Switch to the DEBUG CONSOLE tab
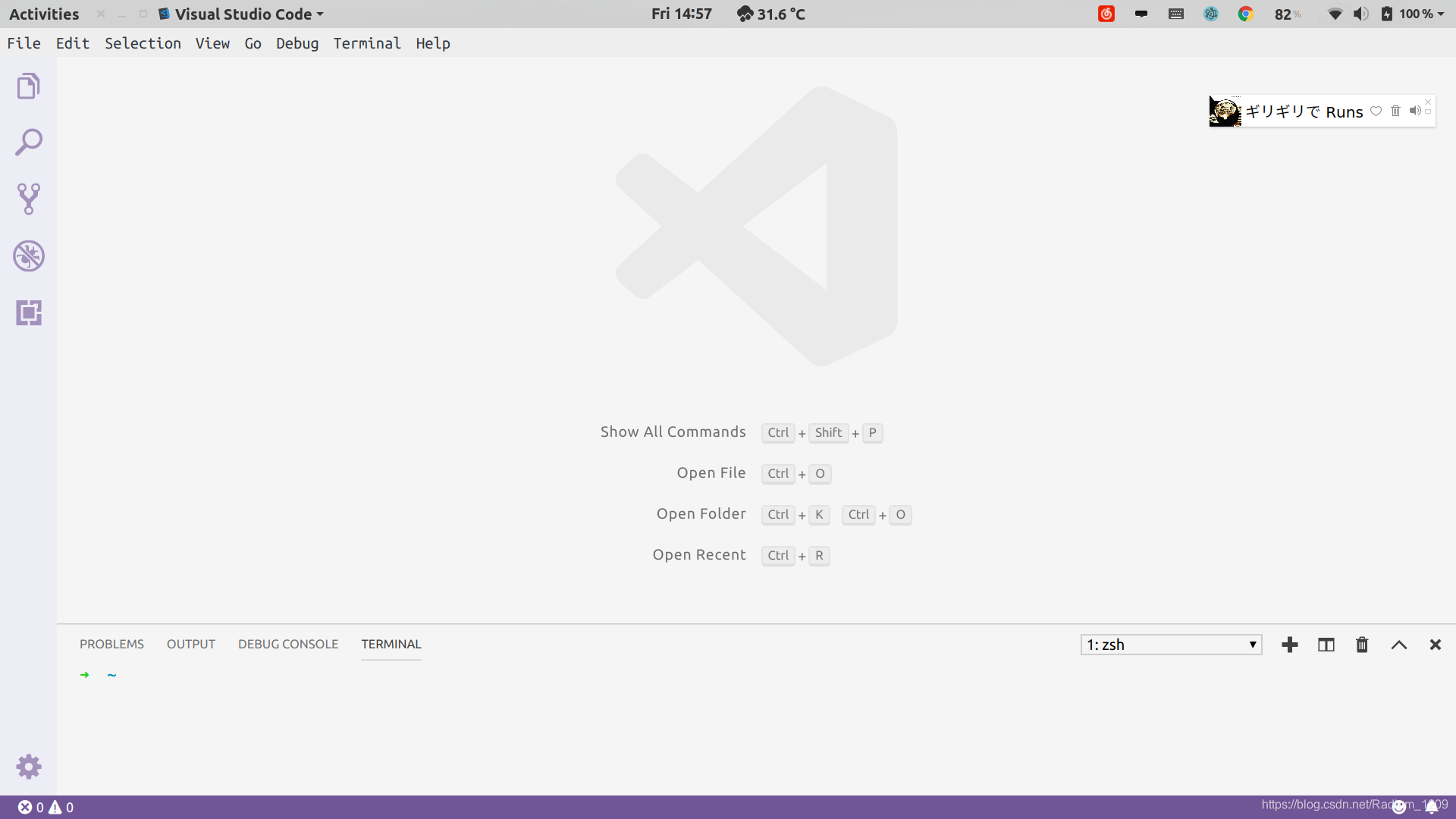 pyautogui.click(x=288, y=644)
